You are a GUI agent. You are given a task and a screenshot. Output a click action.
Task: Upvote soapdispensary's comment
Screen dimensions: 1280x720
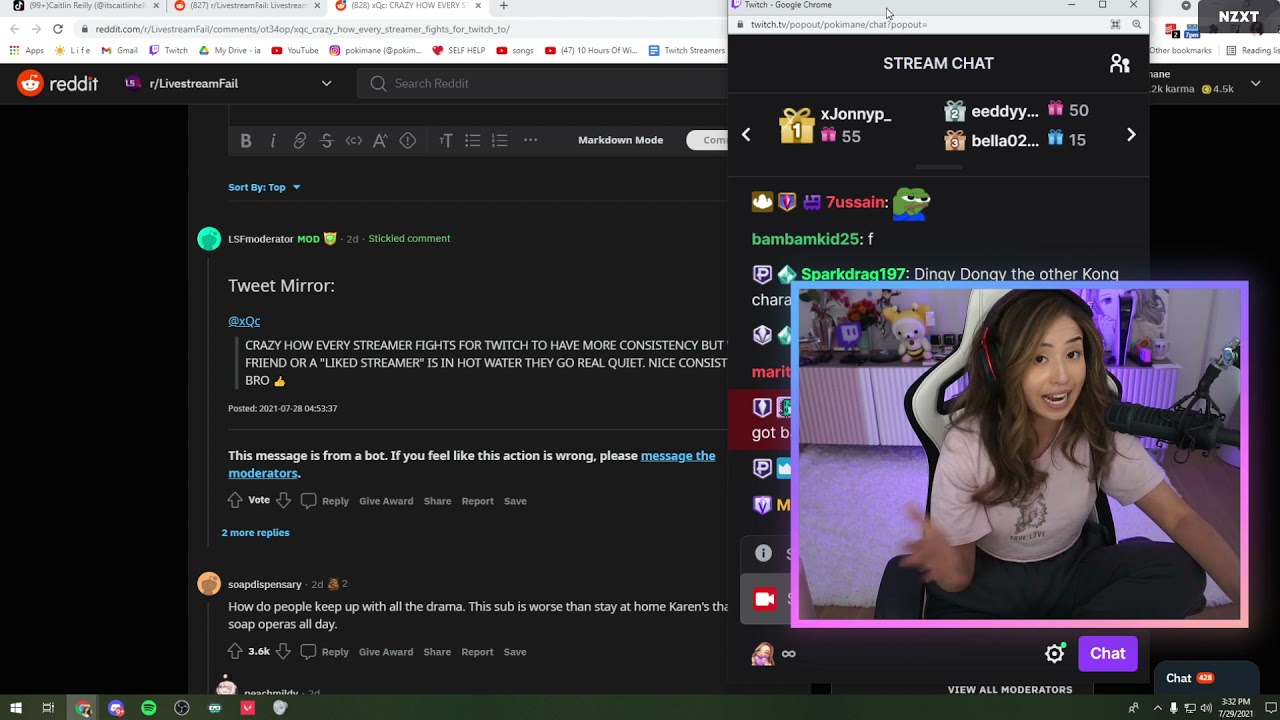click(235, 651)
